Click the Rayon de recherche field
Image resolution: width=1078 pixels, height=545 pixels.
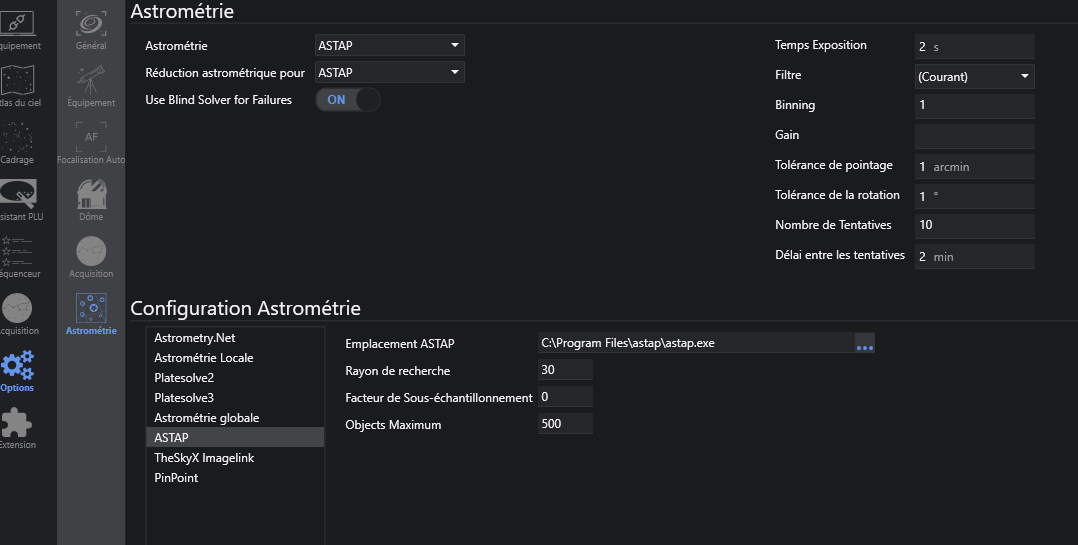pos(565,370)
